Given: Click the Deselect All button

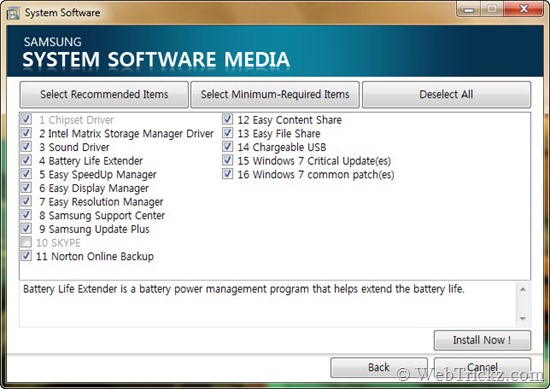Looking at the screenshot, I should pos(446,94).
